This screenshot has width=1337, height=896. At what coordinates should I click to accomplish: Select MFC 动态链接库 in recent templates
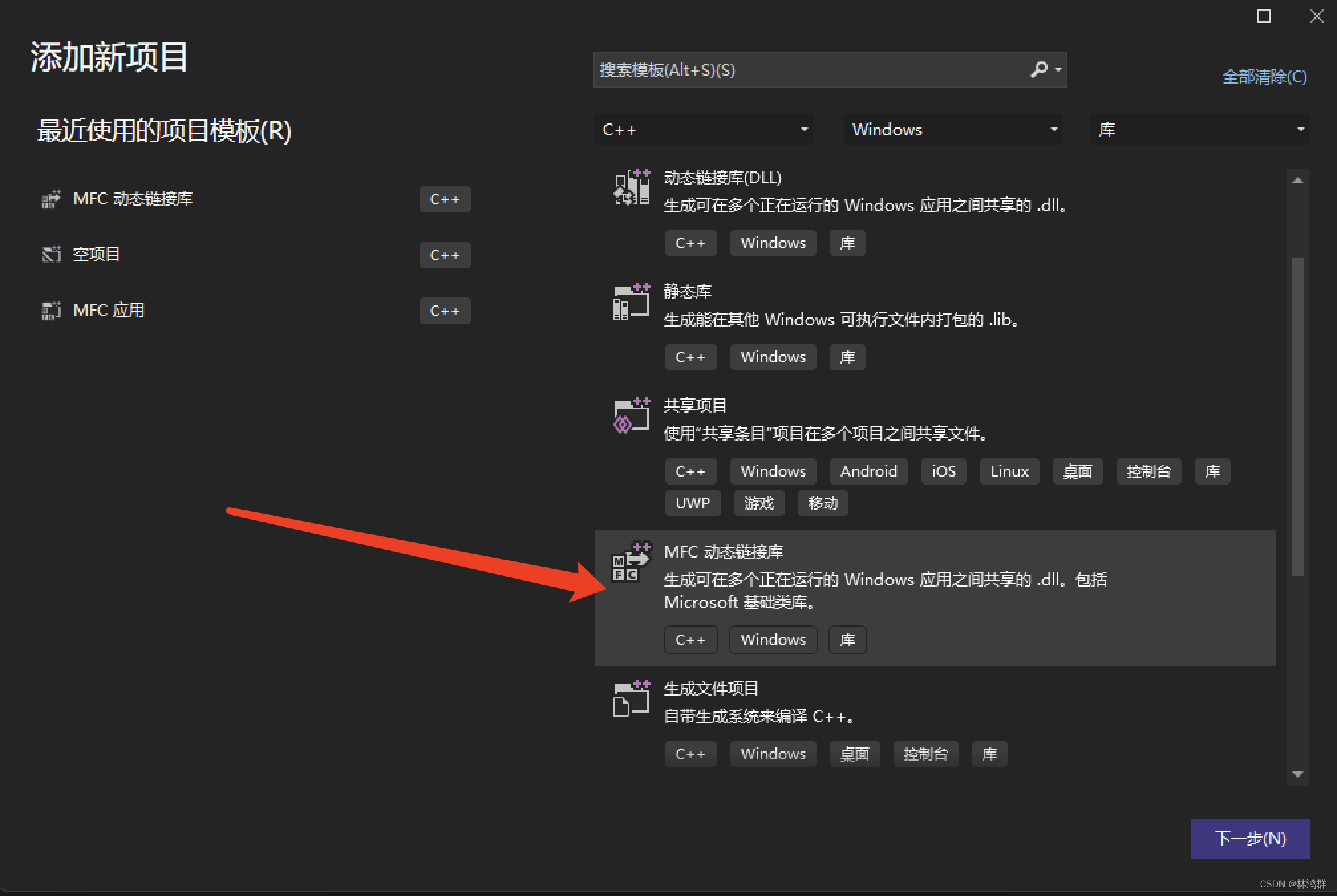click(133, 199)
